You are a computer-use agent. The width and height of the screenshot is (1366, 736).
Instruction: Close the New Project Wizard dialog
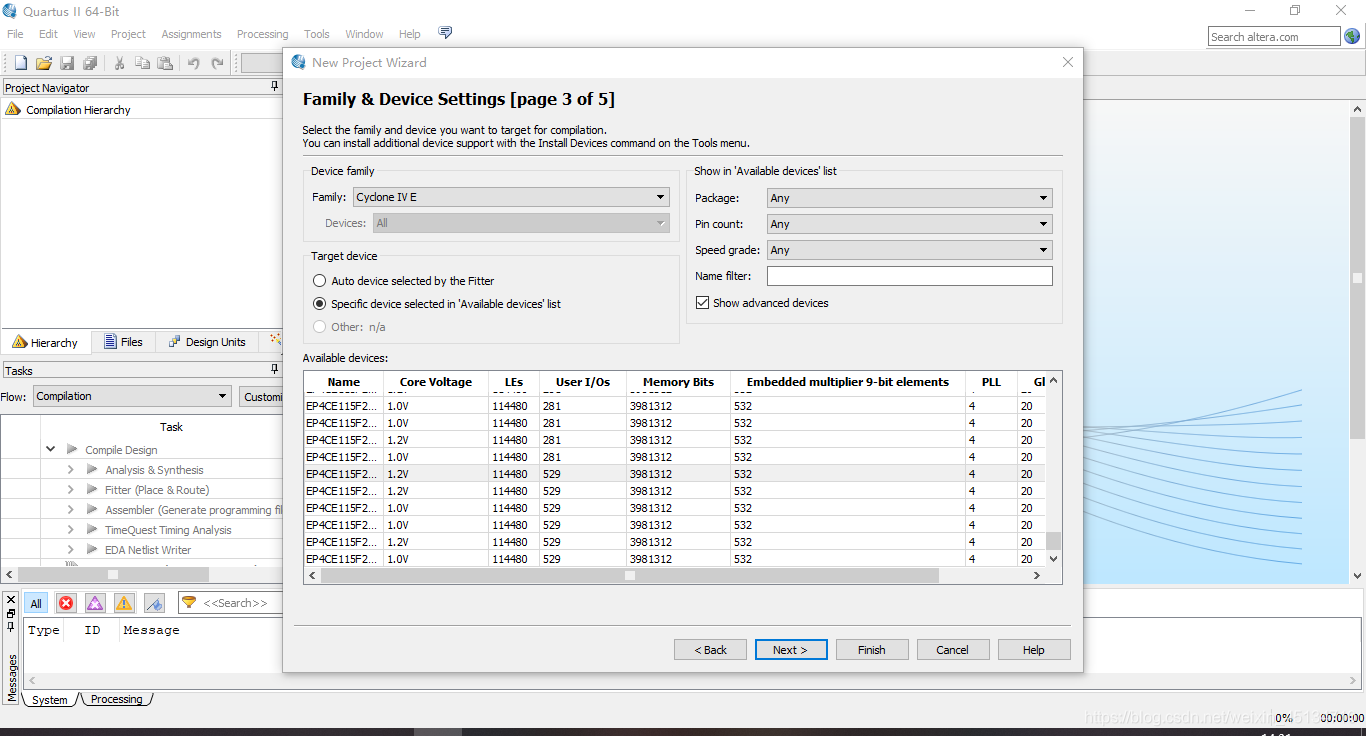pyautogui.click(x=1068, y=62)
